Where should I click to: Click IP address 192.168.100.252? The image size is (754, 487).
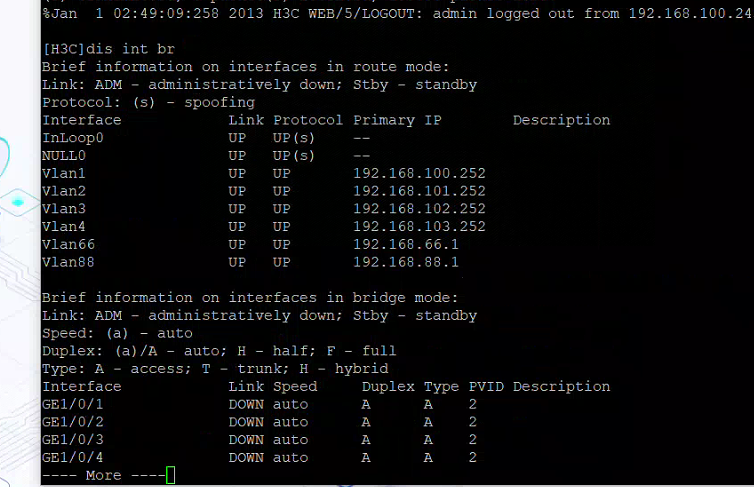[419, 173]
